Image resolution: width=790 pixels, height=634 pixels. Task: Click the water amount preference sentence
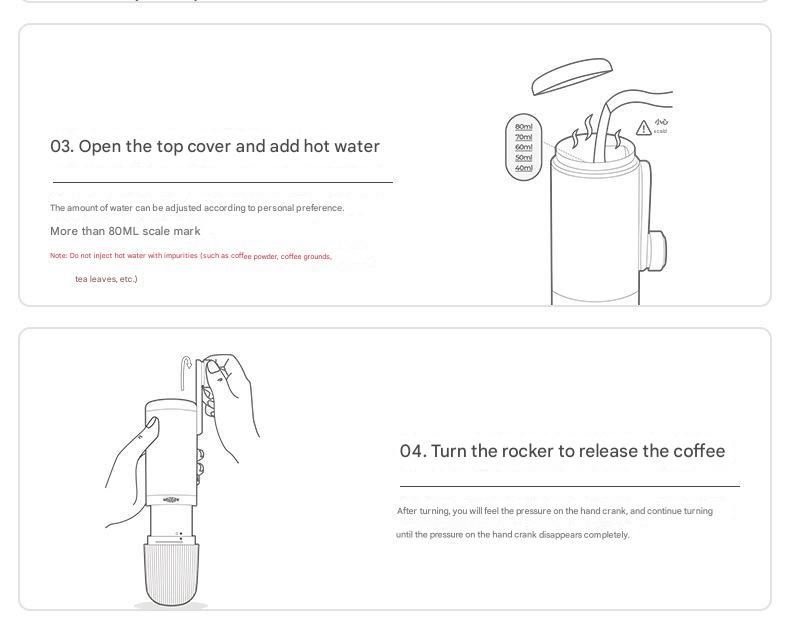(197, 208)
